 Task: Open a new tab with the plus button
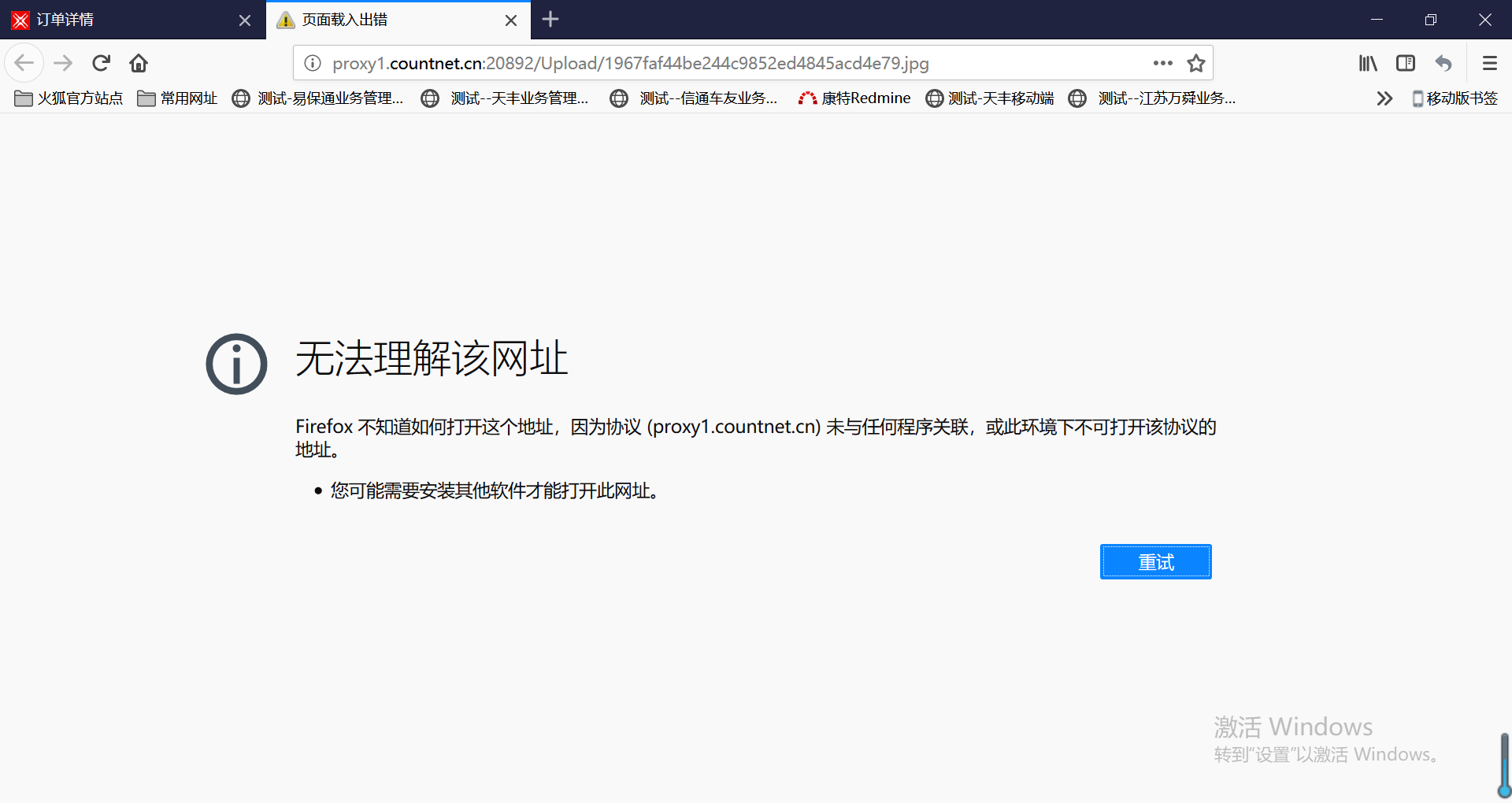click(x=550, y=19)
